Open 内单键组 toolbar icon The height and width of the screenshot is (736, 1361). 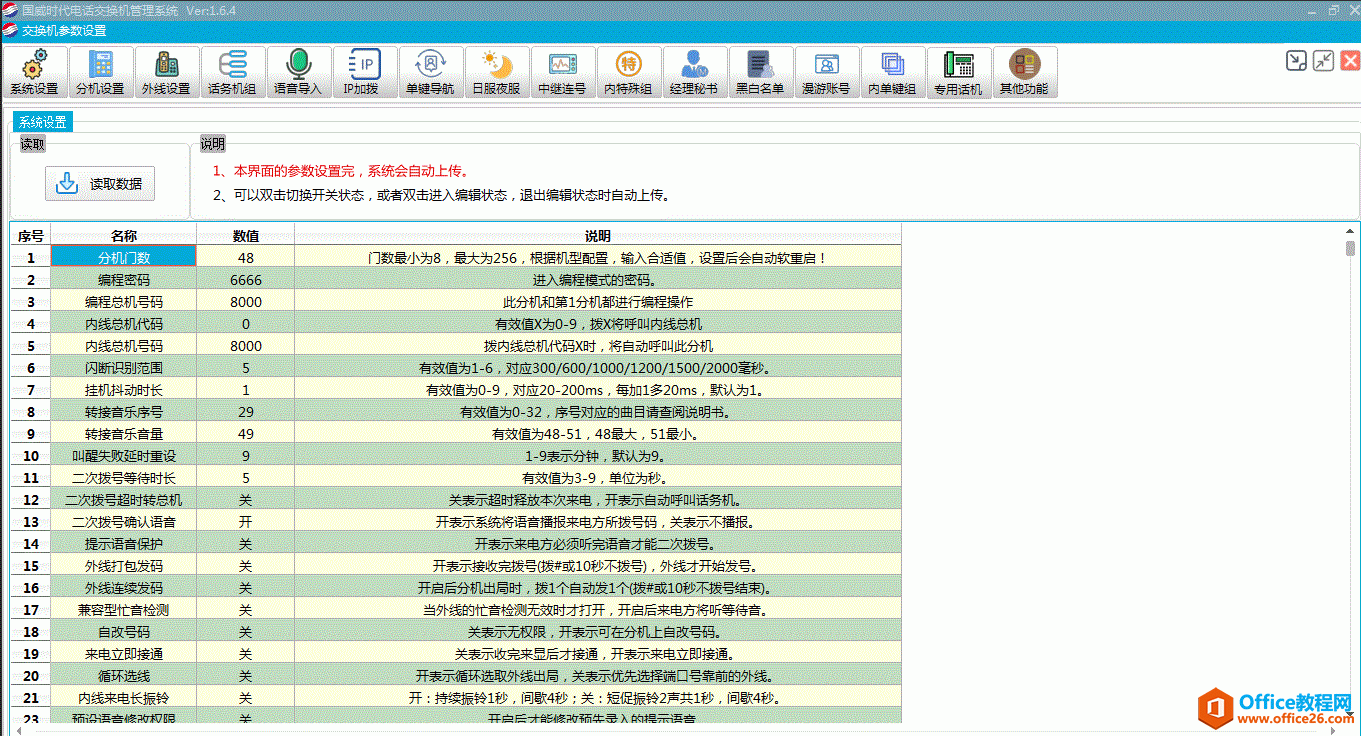pyautogui.click(x=892, y=73)
